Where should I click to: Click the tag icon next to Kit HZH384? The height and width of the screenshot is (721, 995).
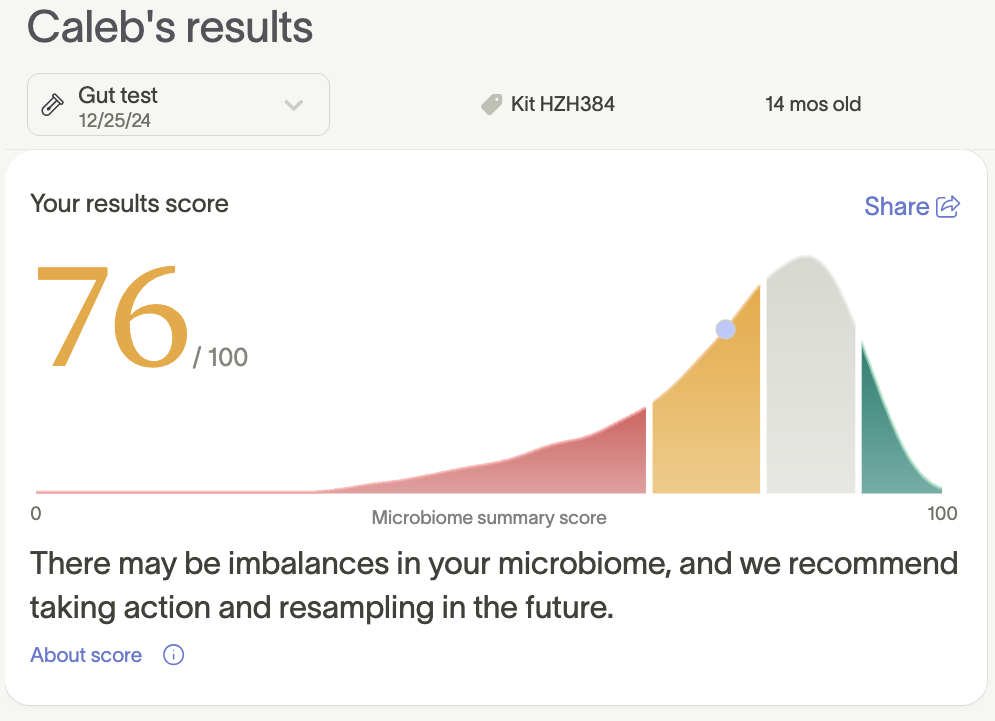point(491,104)
